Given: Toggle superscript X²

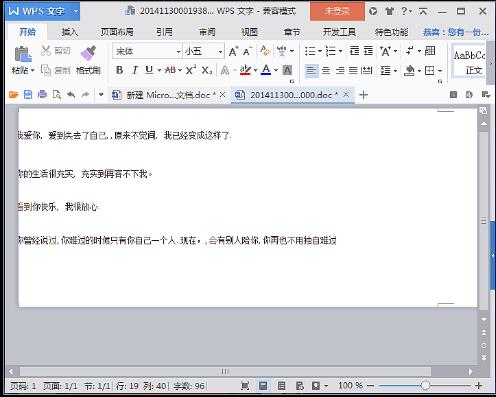Looking at the screenshot, I should 191,70.
